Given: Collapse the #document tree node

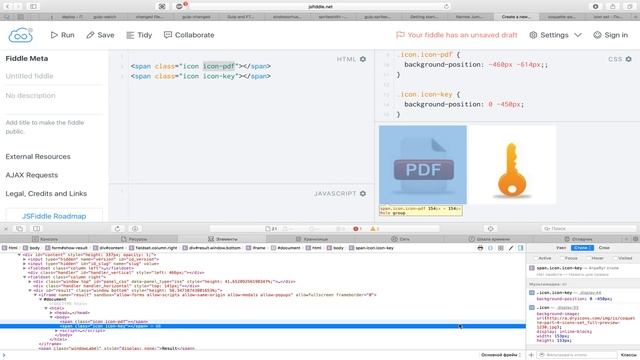Looking at the screenshot, I should (x=40, y=299).
